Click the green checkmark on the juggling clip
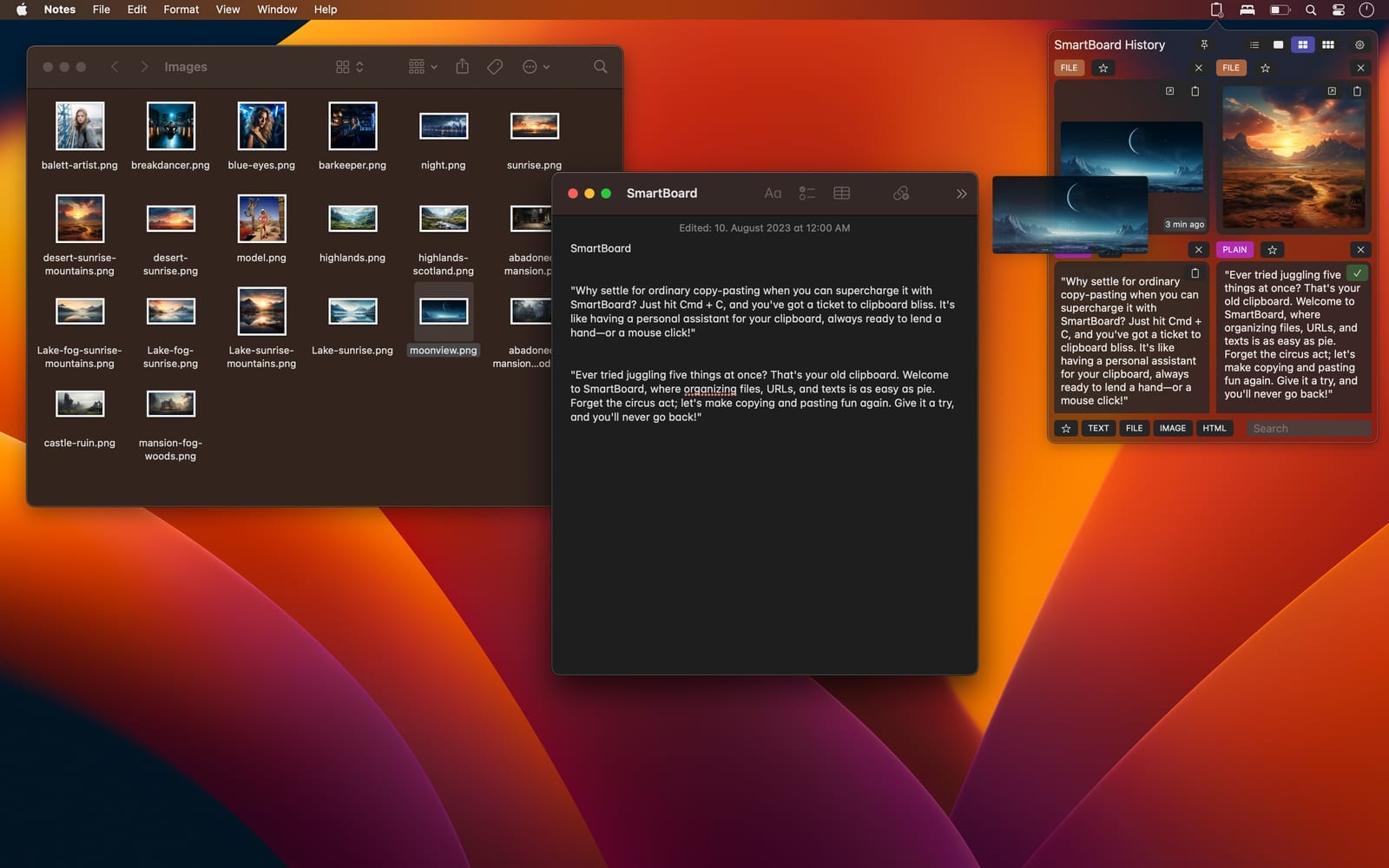1389x868 pixels. 1357,273
